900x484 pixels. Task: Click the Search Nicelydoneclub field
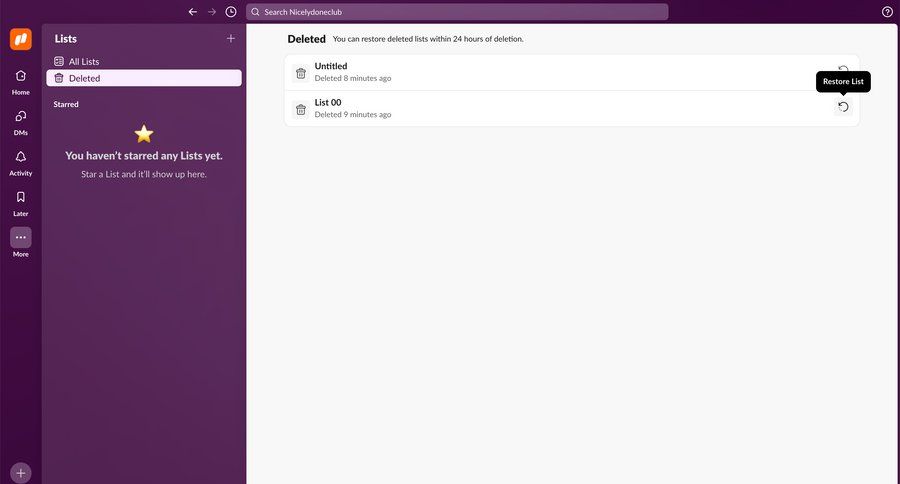coord(457,12)
